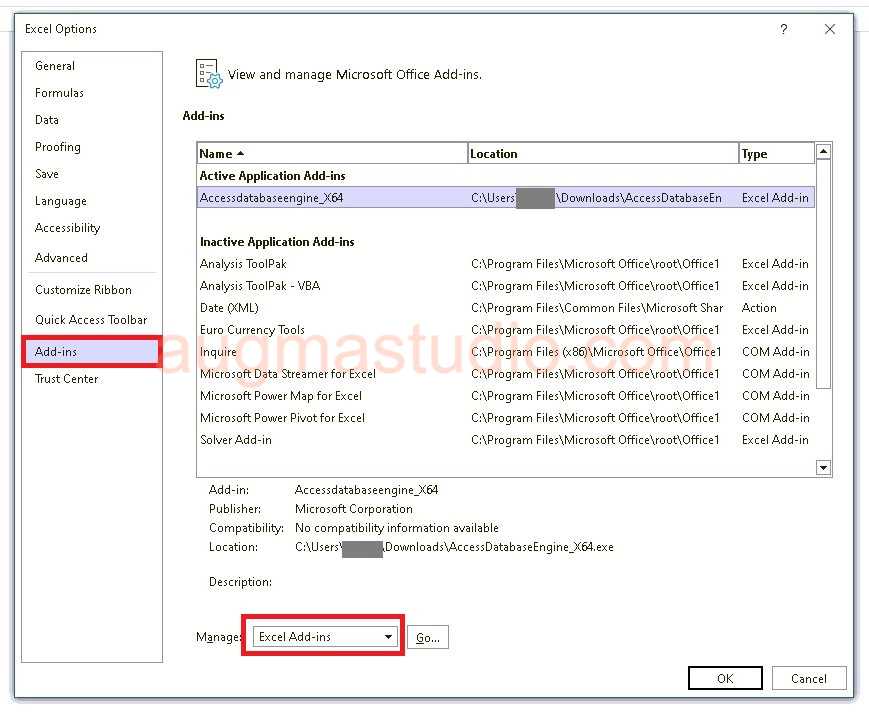Select the Solver Add-in row

click(x=236, y=440)
